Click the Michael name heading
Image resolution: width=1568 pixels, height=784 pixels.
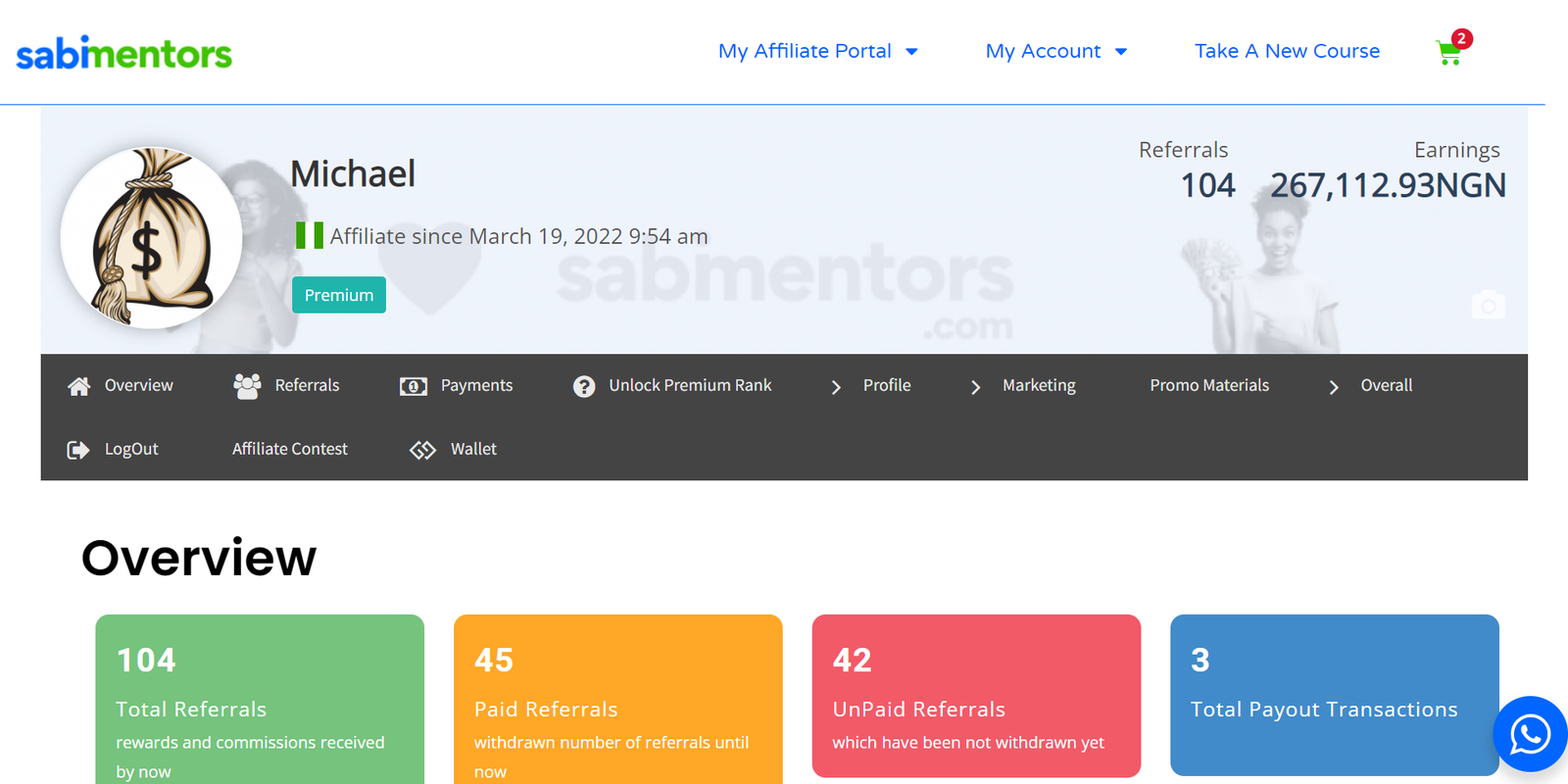point(353,174)
